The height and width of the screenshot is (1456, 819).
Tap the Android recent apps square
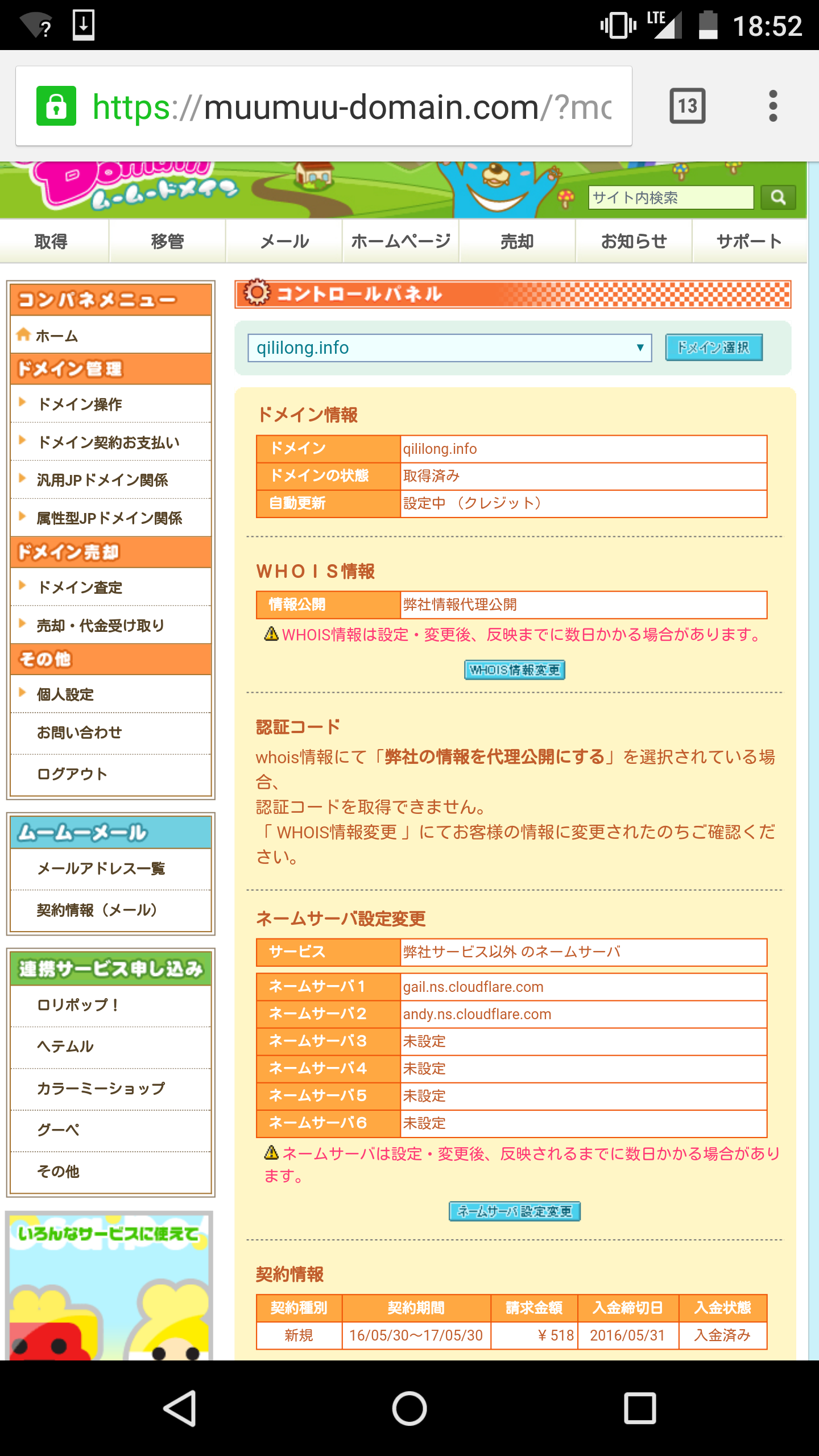coord(640,1408)
